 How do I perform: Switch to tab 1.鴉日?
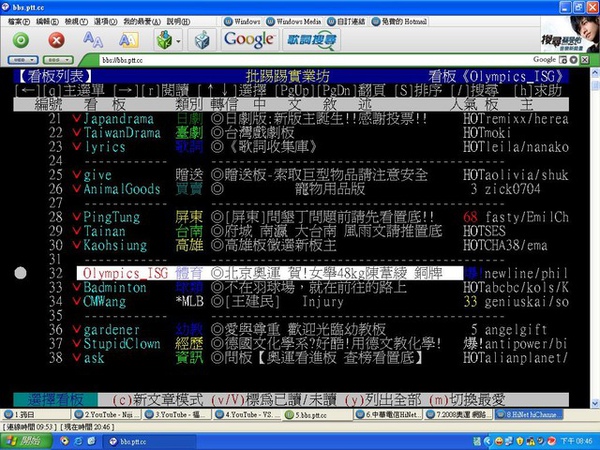(36, 414)
